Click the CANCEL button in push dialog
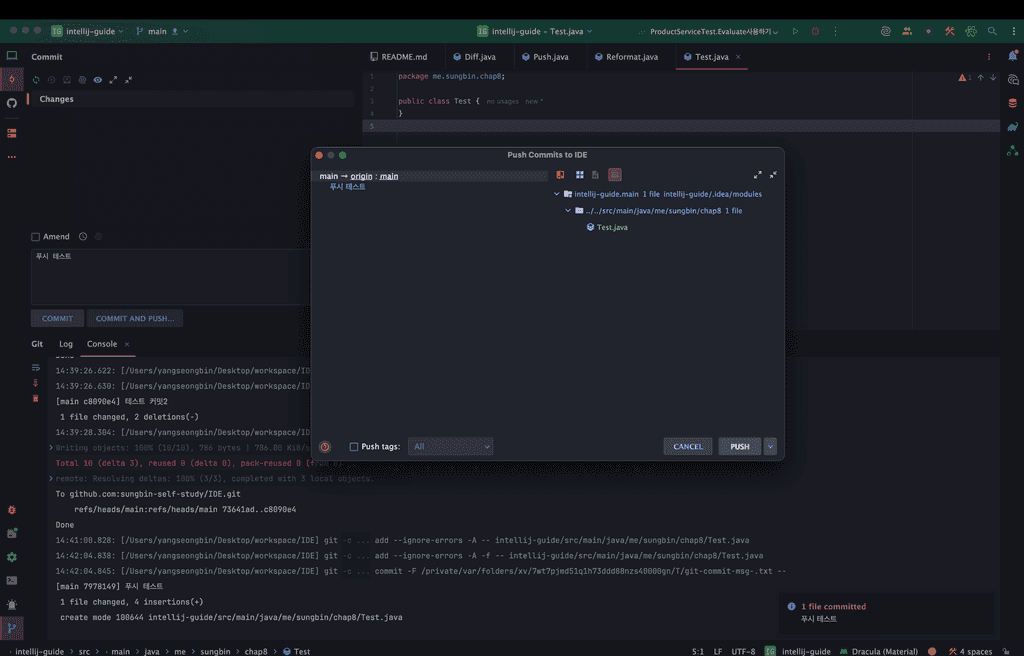 click(687, 447)
